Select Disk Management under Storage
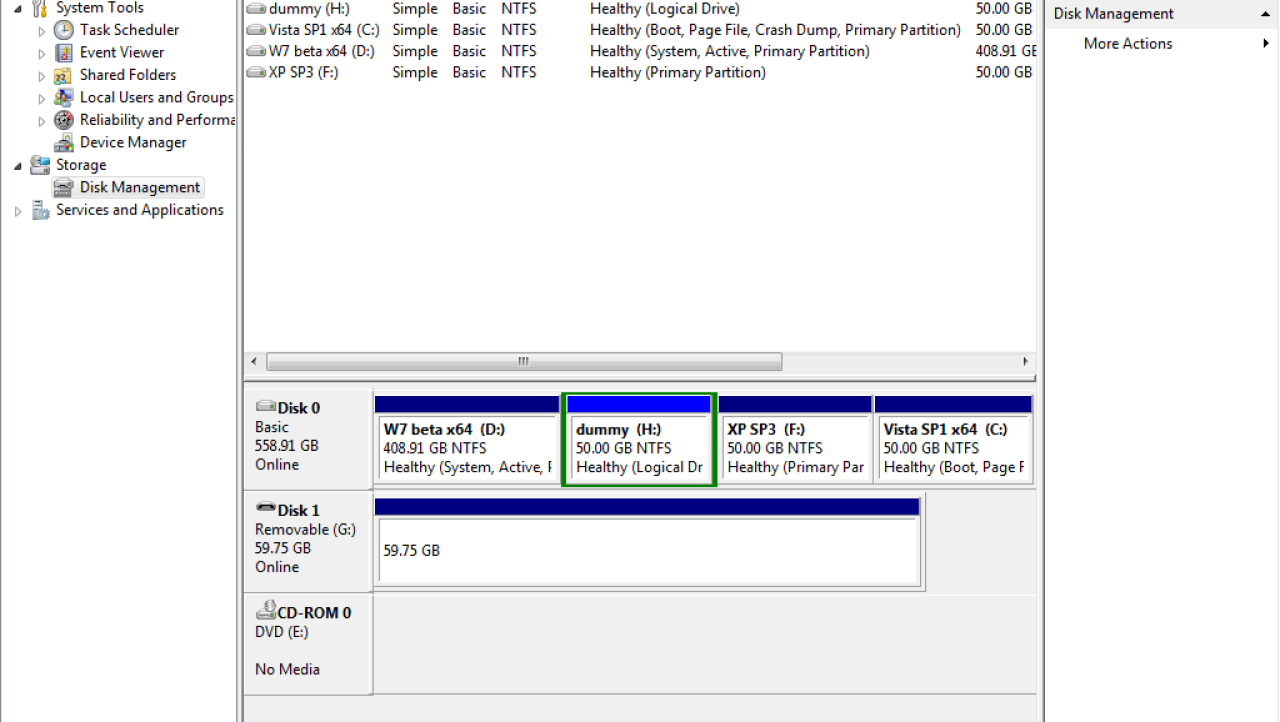This screenshot has width=1280, height=722. 140,187
